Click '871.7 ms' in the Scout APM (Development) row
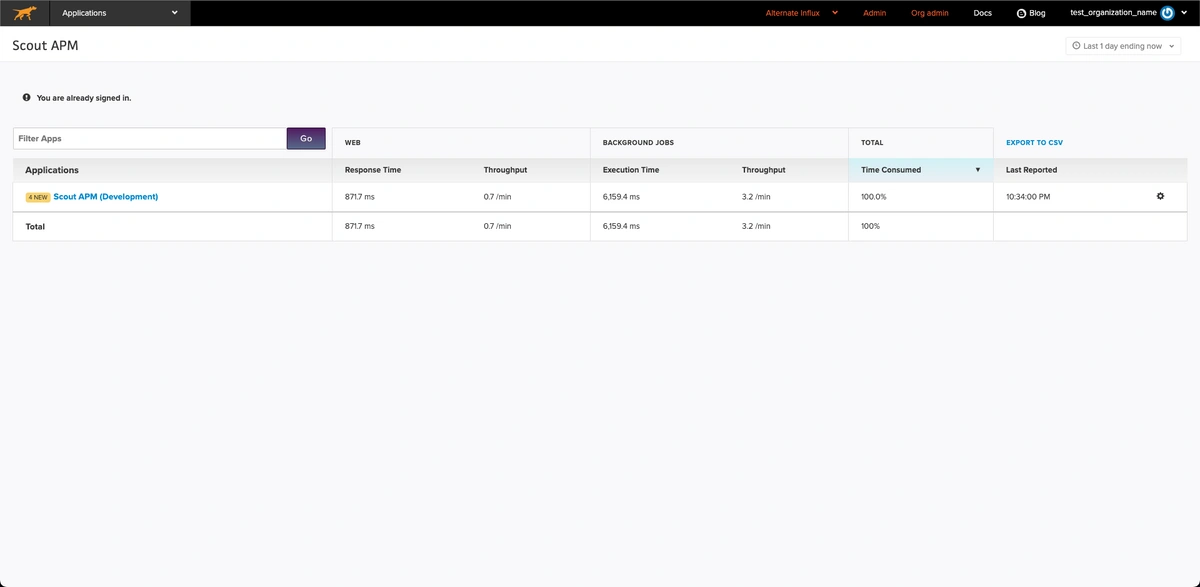 [x=360, y=197]
